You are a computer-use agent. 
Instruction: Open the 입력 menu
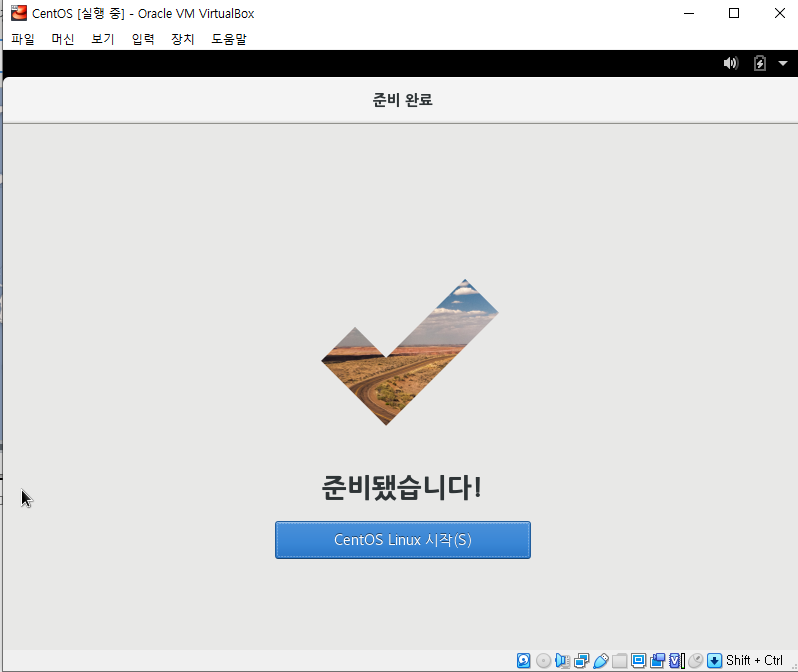point(143,39)
